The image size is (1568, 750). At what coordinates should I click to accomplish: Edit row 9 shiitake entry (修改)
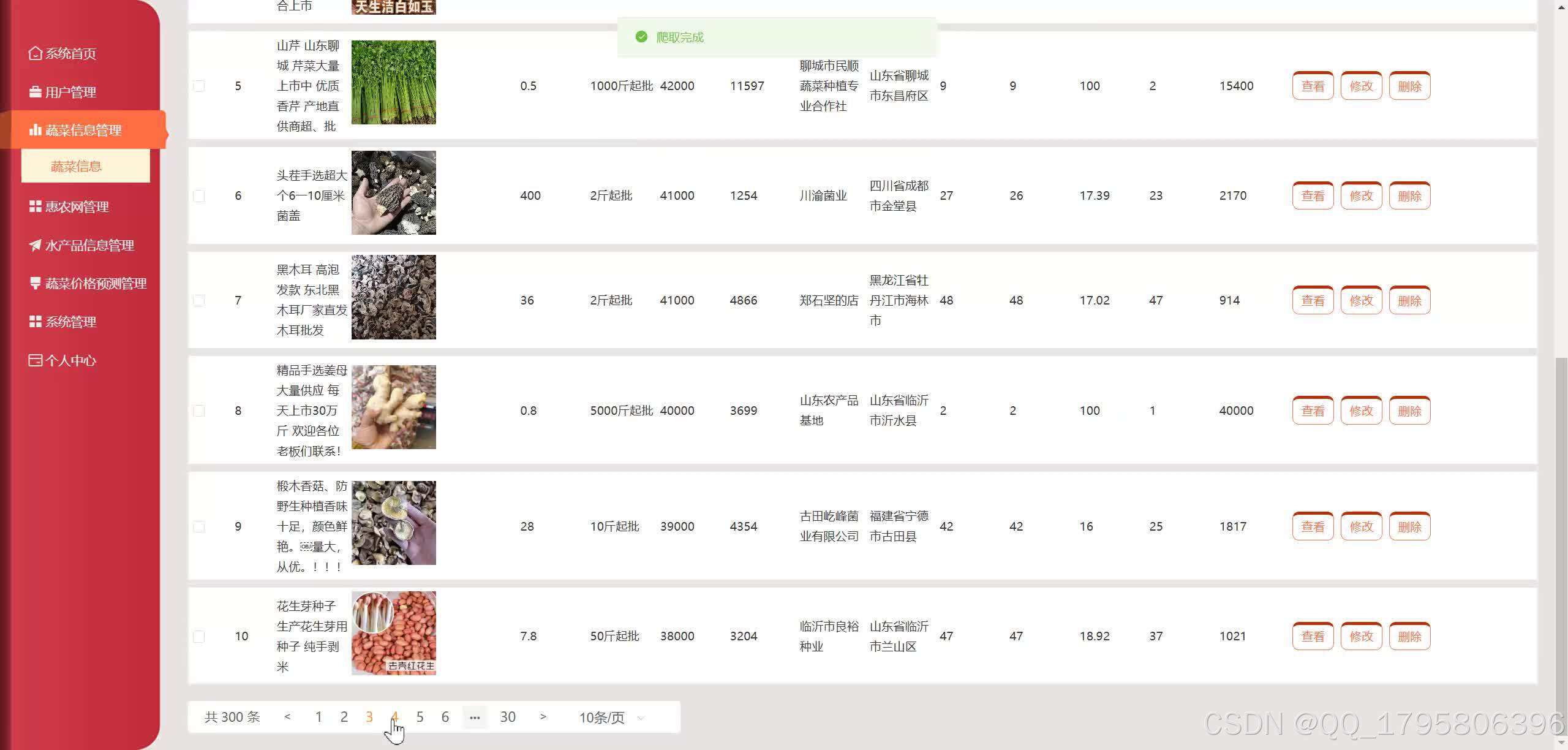click(1361, 526)
